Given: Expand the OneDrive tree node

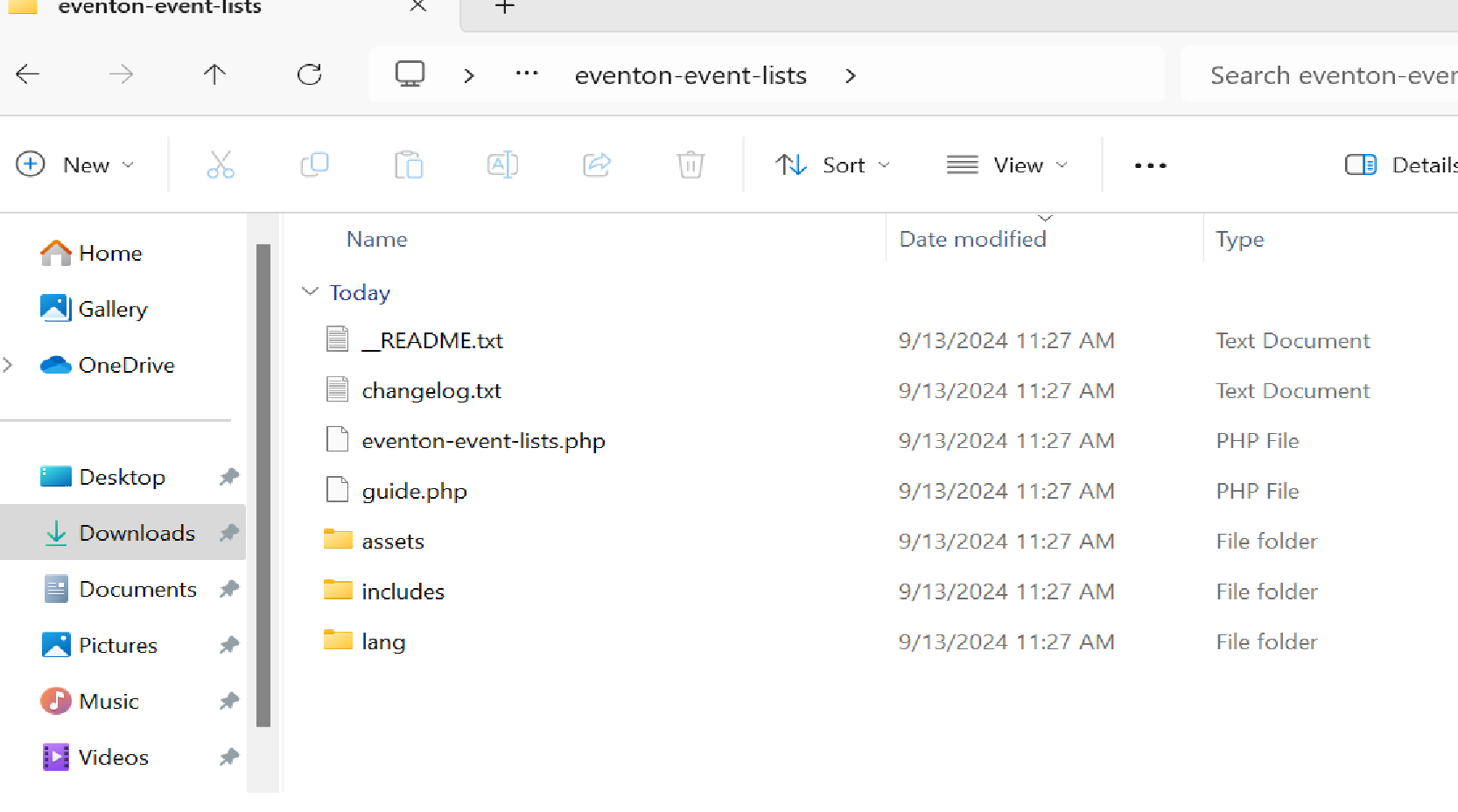Looking at the screenshot, I should tap(8, 365).
